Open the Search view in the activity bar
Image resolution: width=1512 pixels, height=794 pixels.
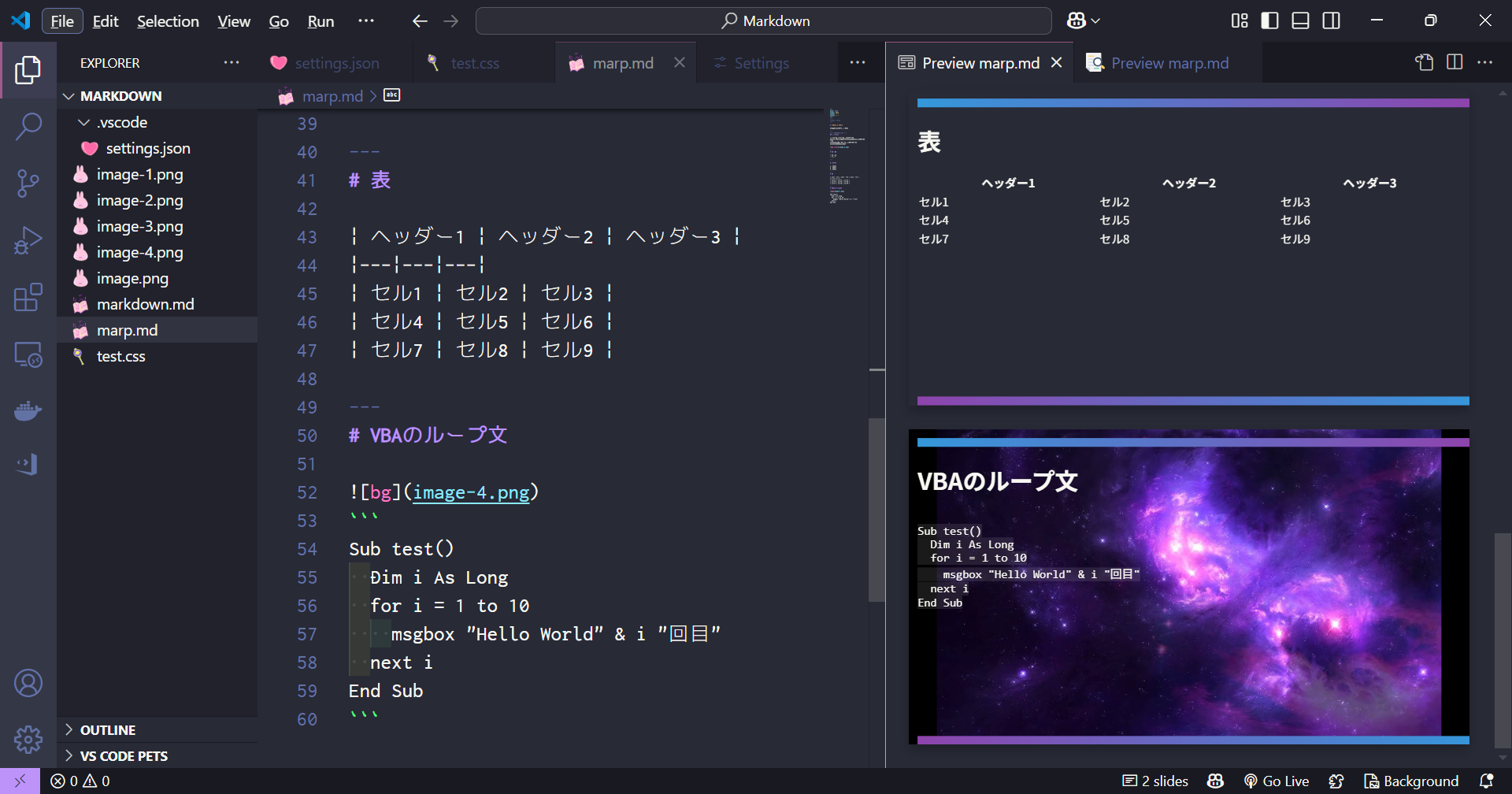click(x=28, y=125)
